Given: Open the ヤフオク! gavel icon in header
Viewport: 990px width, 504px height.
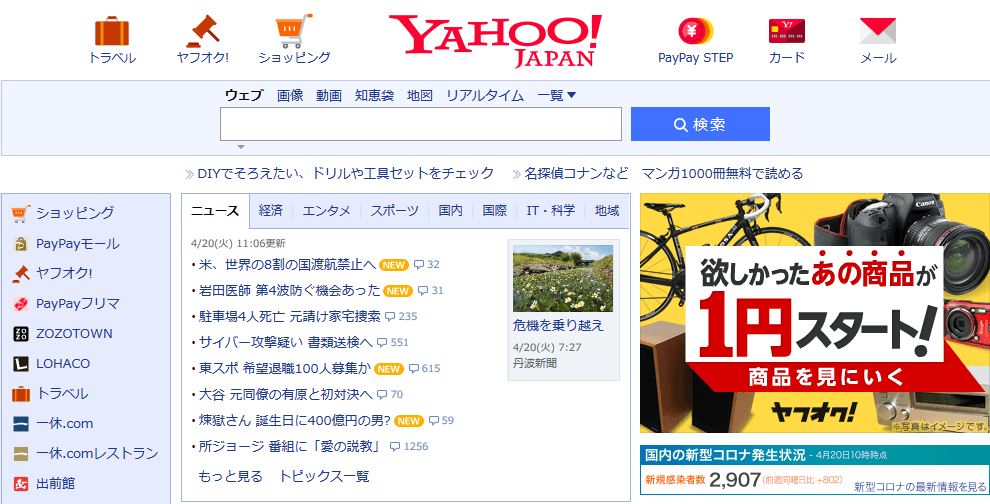Looking at the screenshot, I should (x=202, y=30).
